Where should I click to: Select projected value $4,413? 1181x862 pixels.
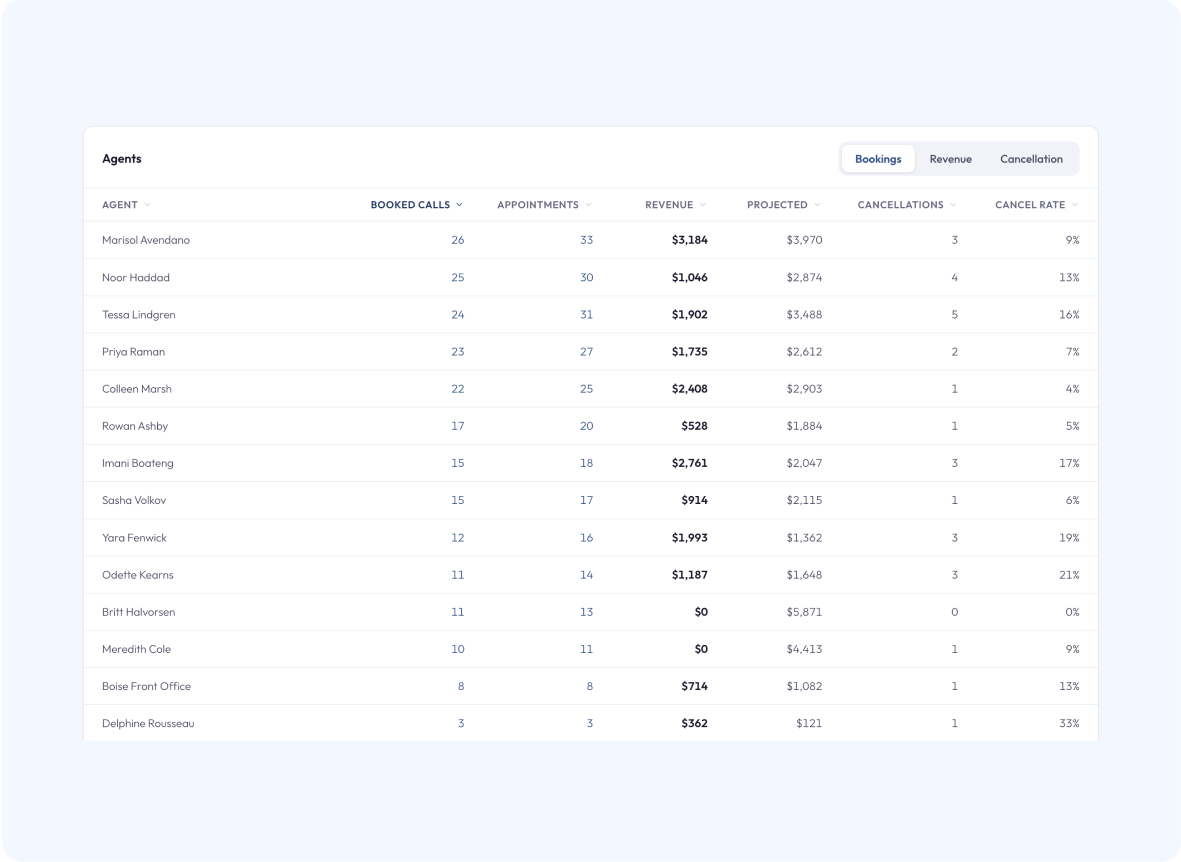pyautogui.click(x=804, y=649)
